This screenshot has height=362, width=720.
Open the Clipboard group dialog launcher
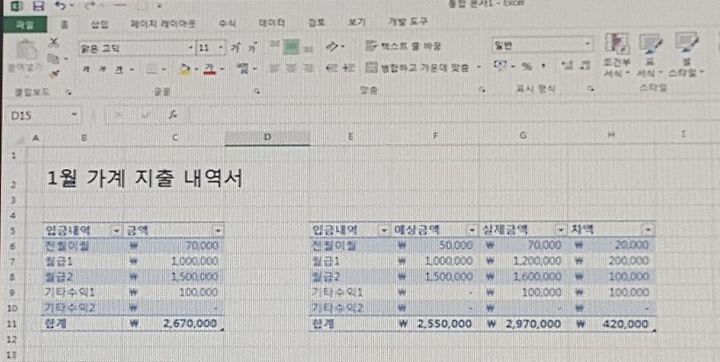[x=69, y=92]
